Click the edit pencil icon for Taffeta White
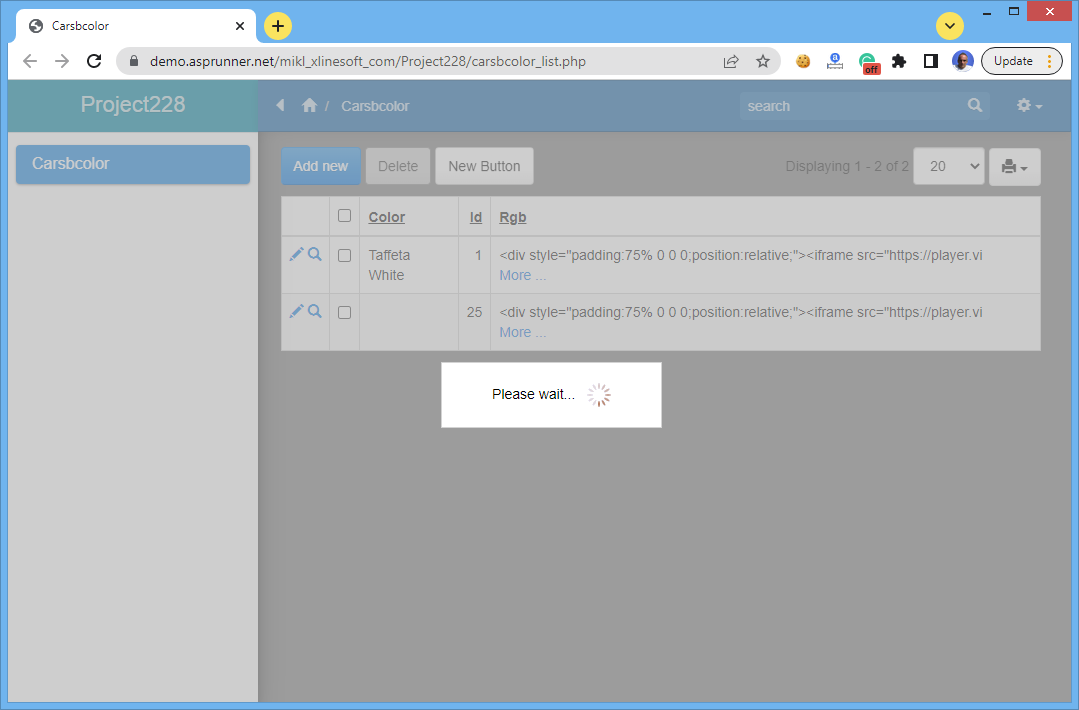 pyautogui.click(x=296, y=255)
